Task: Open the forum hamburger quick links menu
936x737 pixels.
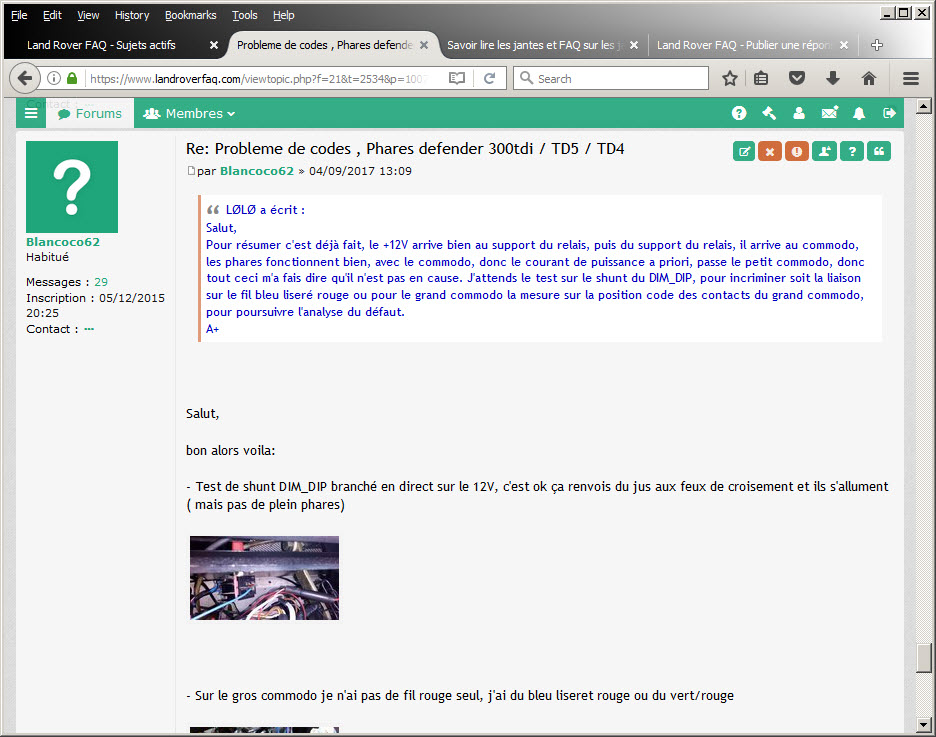Action: click(31, 114)
